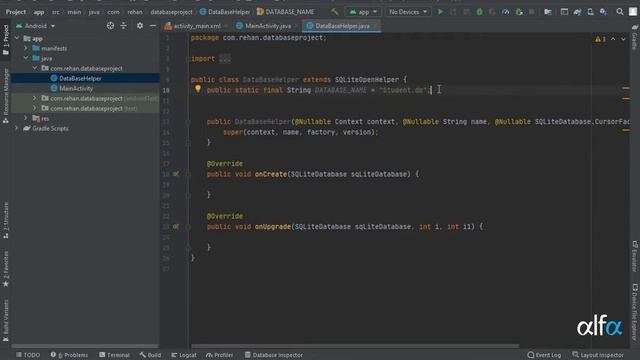
Task: Expand the res folder
Action: pyautogui.click(x=26, y=118)
